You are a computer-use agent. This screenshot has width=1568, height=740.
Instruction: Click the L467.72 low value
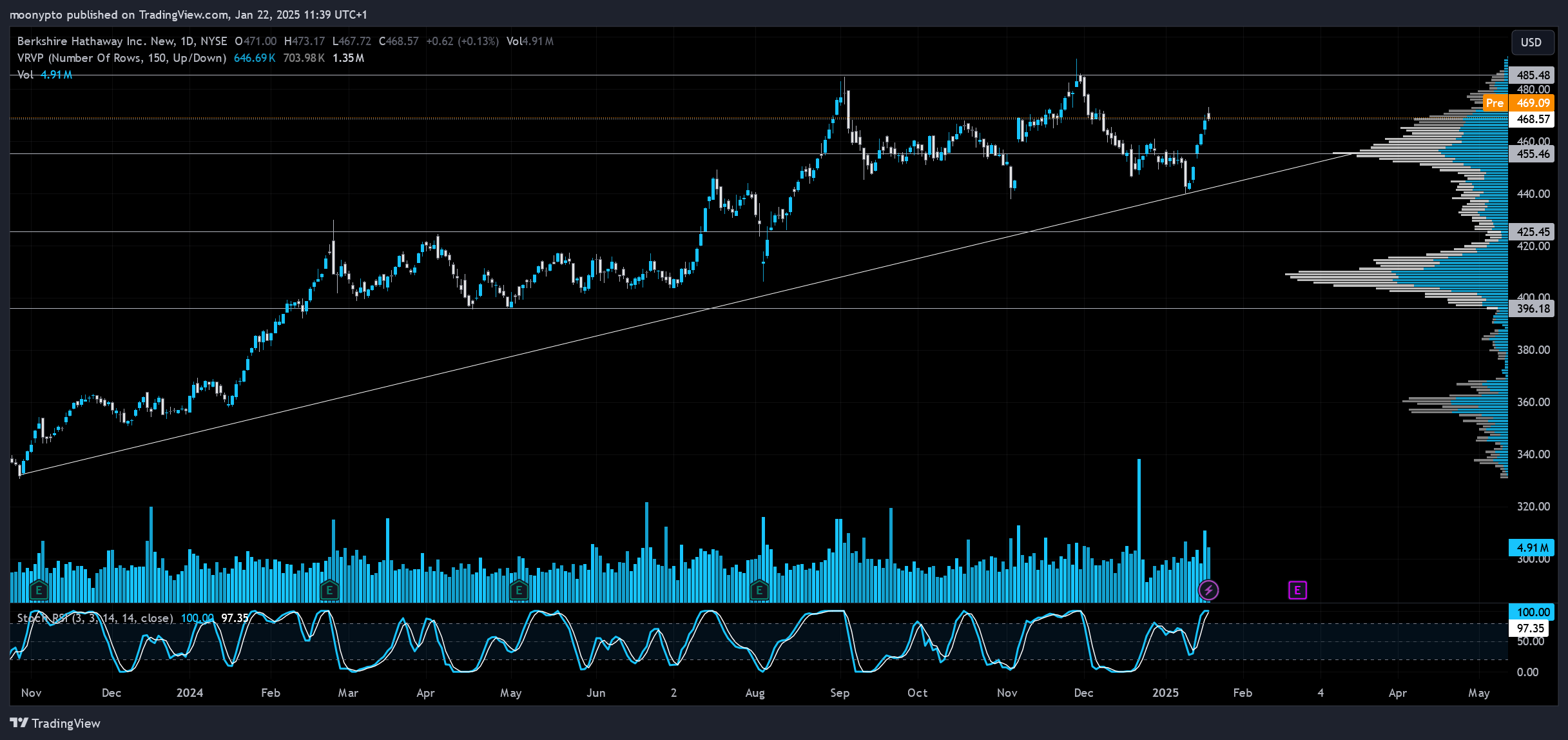(x=352, y=41)
